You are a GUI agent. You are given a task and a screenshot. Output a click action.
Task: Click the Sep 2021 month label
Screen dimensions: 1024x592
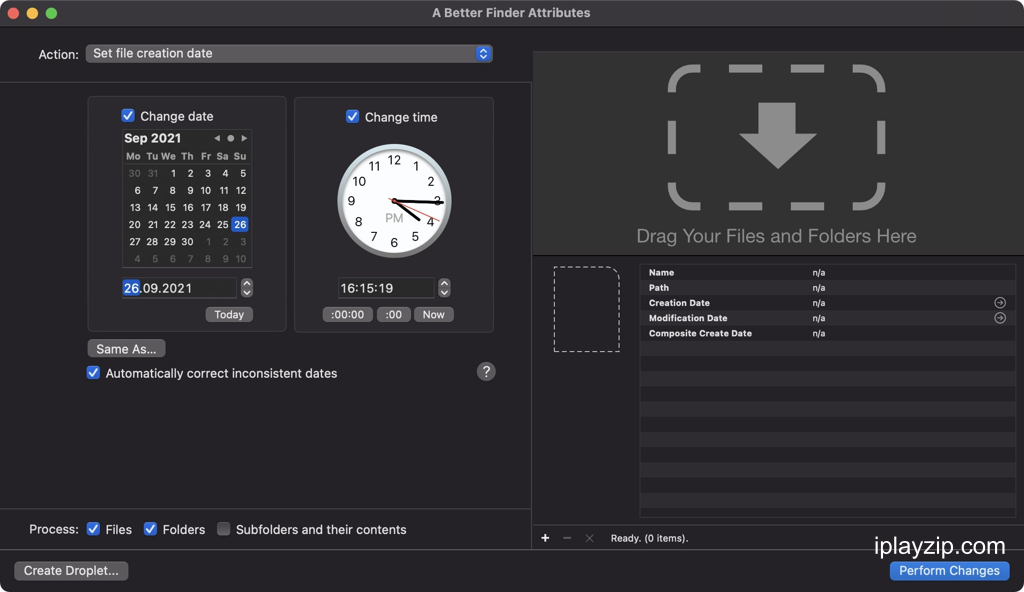coord(153,138)
